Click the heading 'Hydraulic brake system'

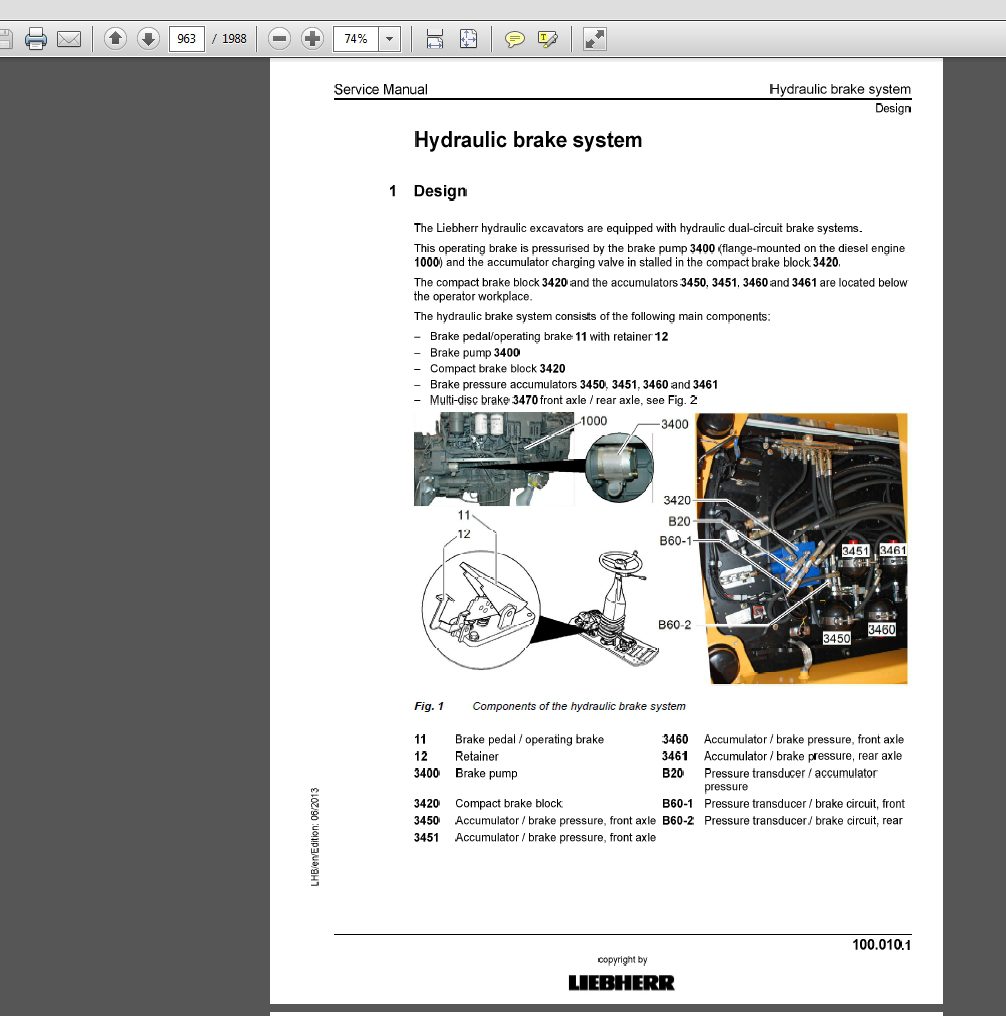coord(528,140)
